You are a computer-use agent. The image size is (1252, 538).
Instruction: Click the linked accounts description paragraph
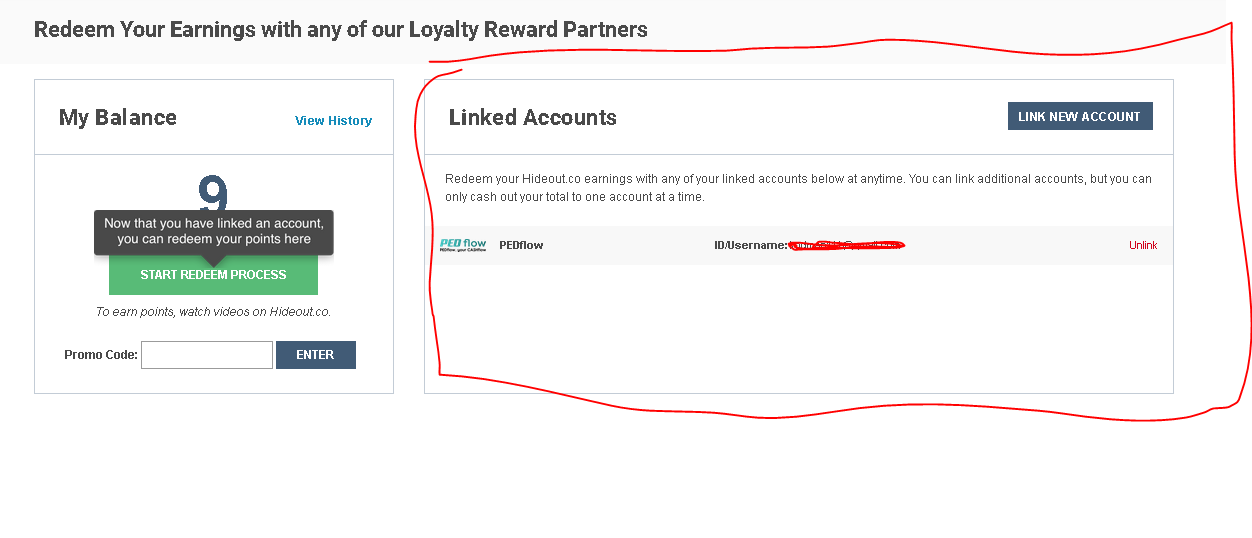click(x=798, y=188)
